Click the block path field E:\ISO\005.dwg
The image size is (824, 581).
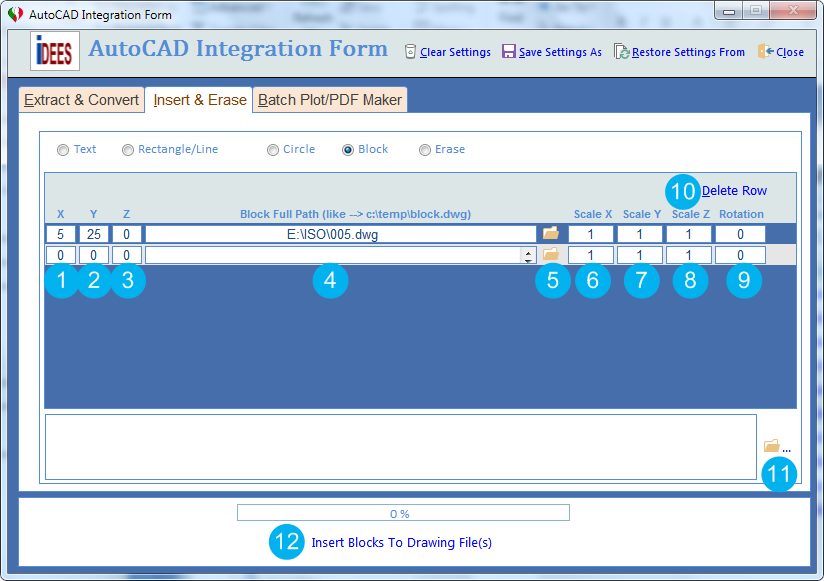point(341,234)
